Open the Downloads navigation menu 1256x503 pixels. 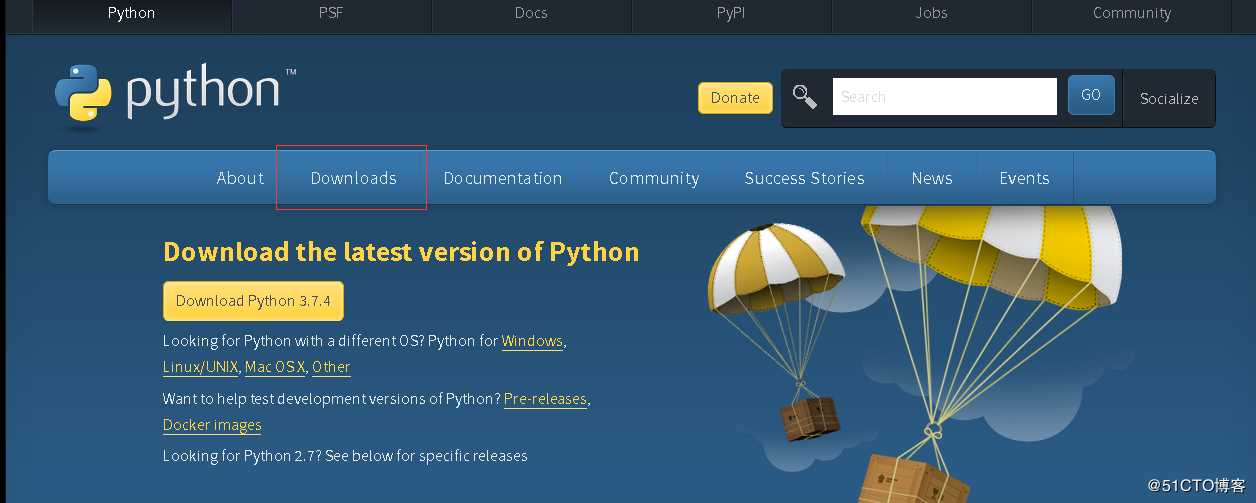click(353, 178)
